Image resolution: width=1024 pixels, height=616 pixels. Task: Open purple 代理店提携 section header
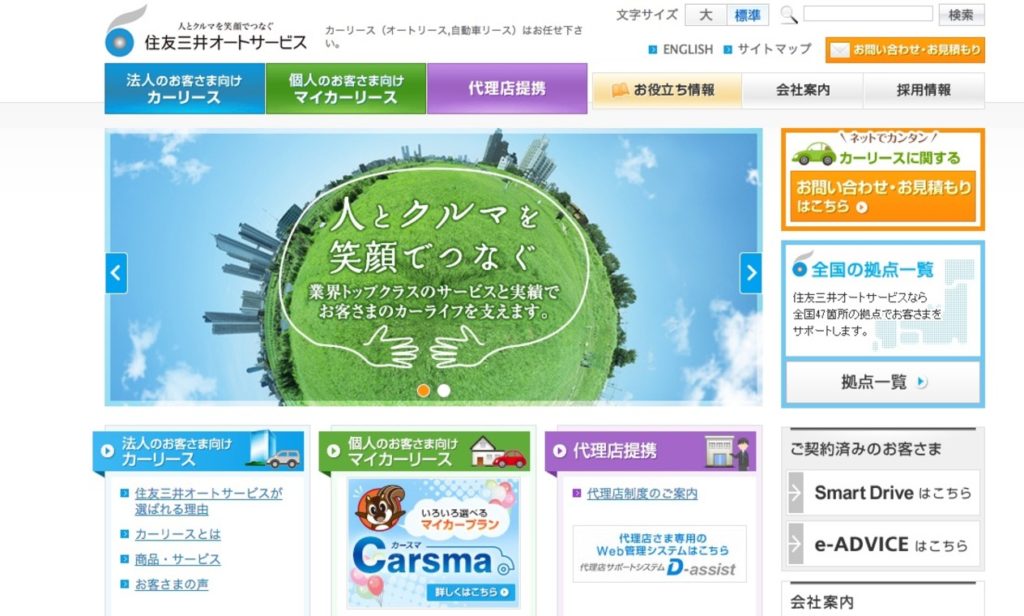pyautogui.click(x=650, y=451)
